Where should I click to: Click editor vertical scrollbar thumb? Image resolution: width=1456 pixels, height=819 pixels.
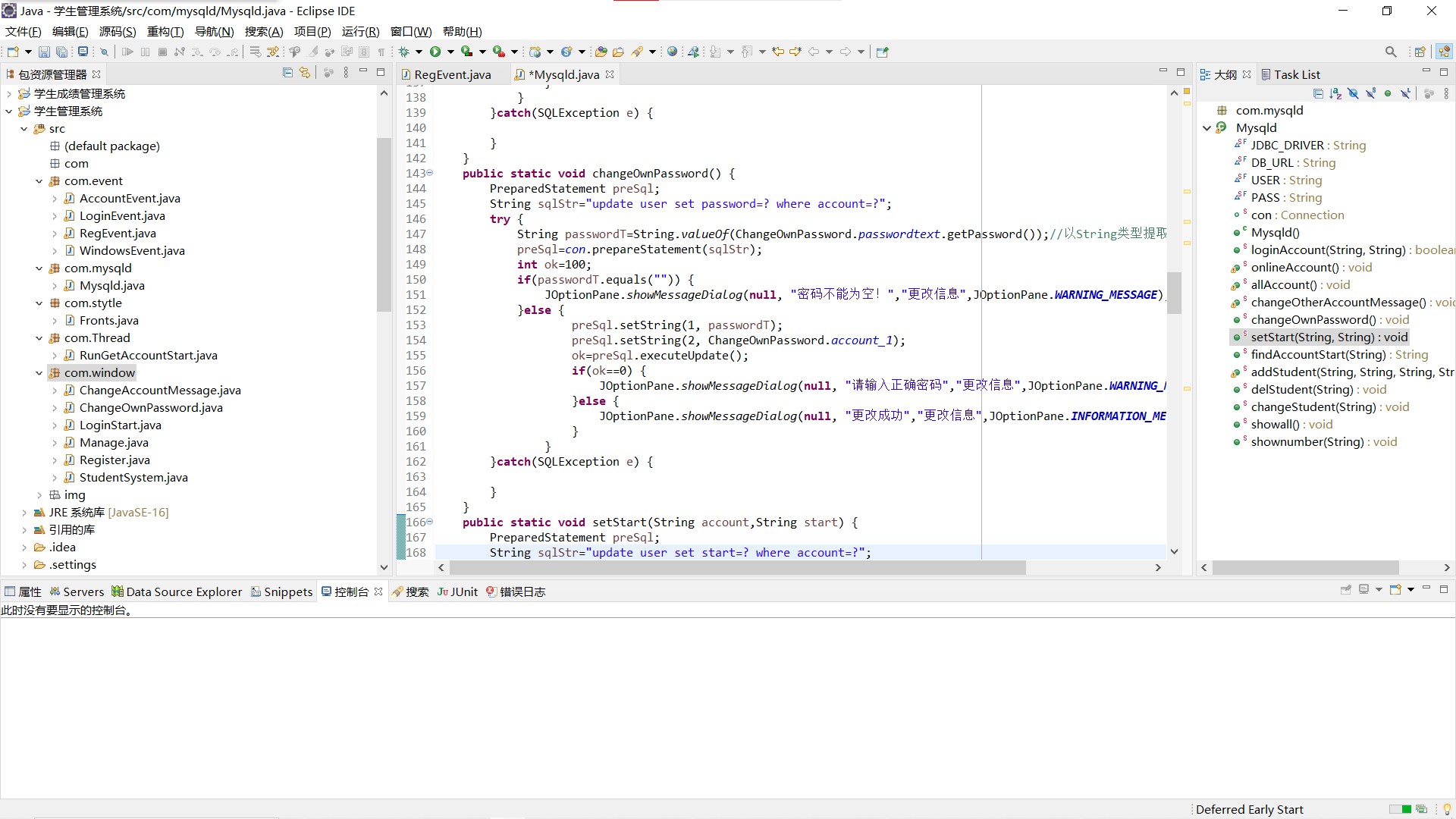pos(1174,293)
